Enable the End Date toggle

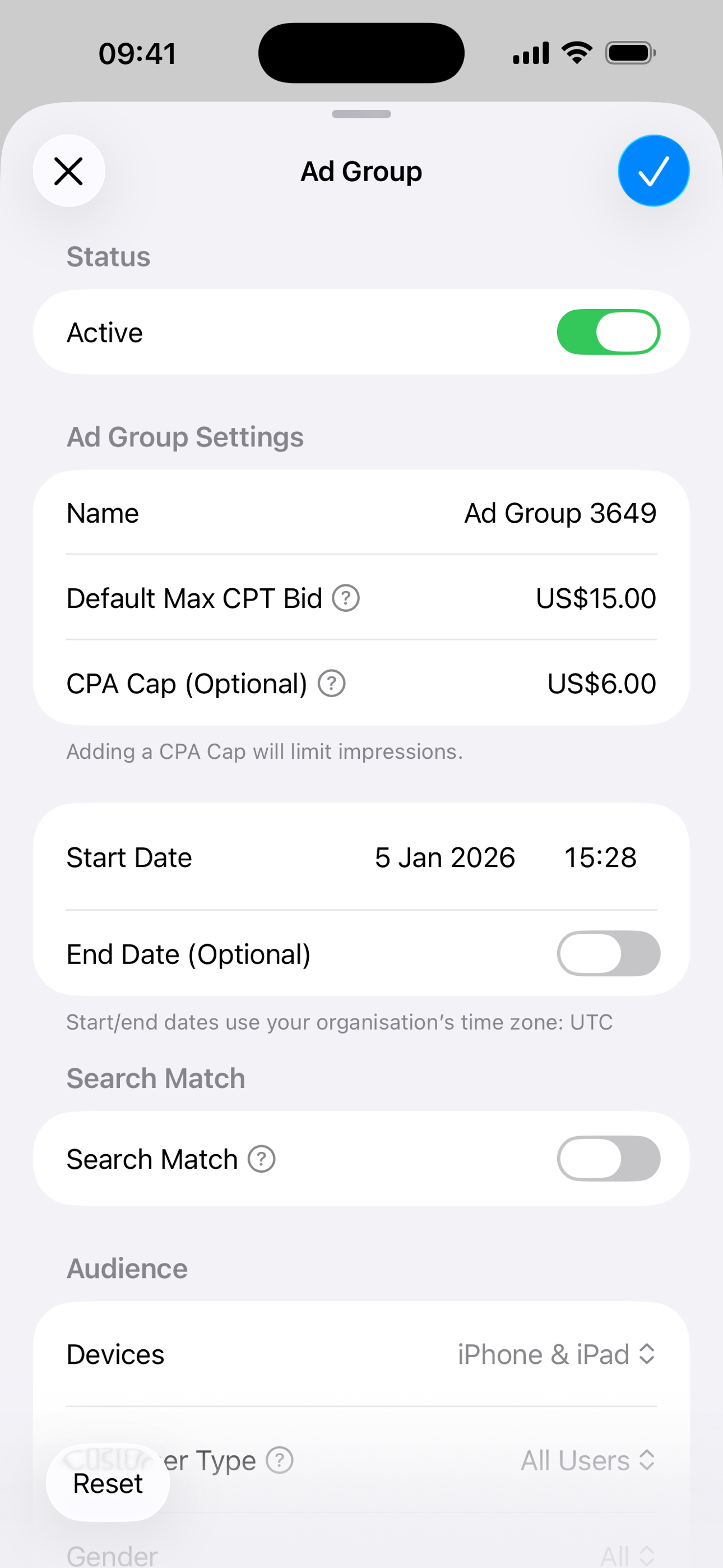[x=608, y=954]
